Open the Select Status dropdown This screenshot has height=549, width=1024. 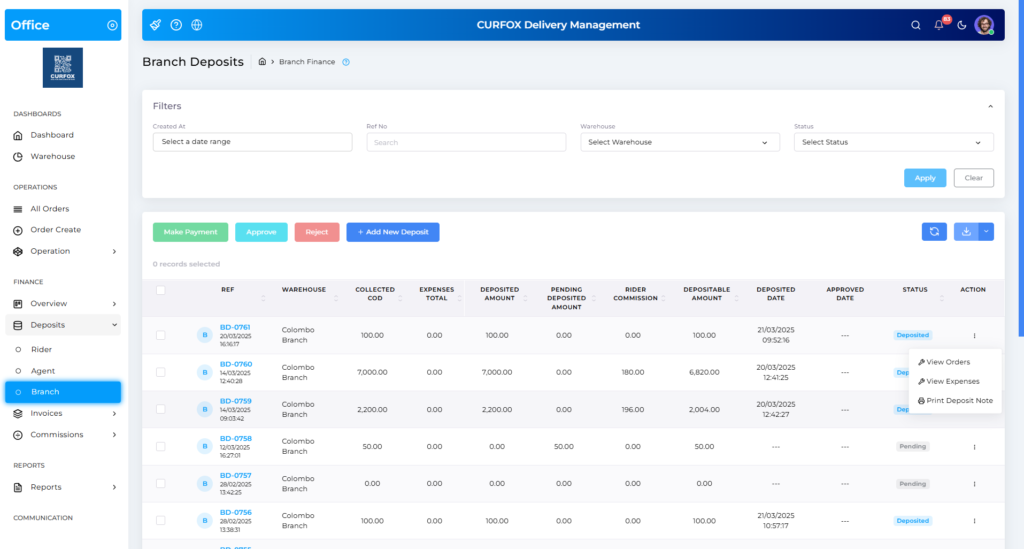coord(893,142)
